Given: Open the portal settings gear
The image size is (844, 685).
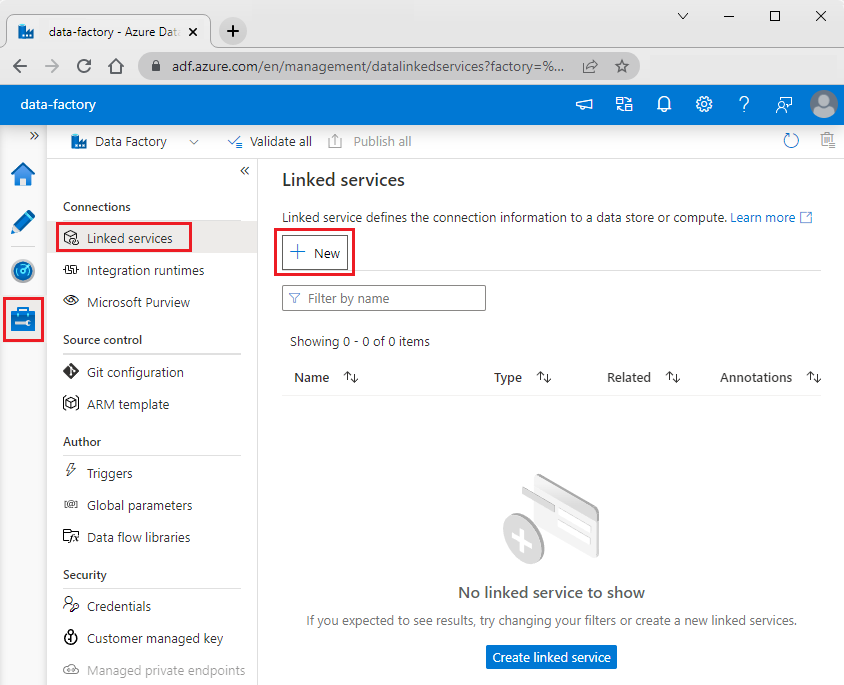Looking at the screenshot, I should click(704, 104).
